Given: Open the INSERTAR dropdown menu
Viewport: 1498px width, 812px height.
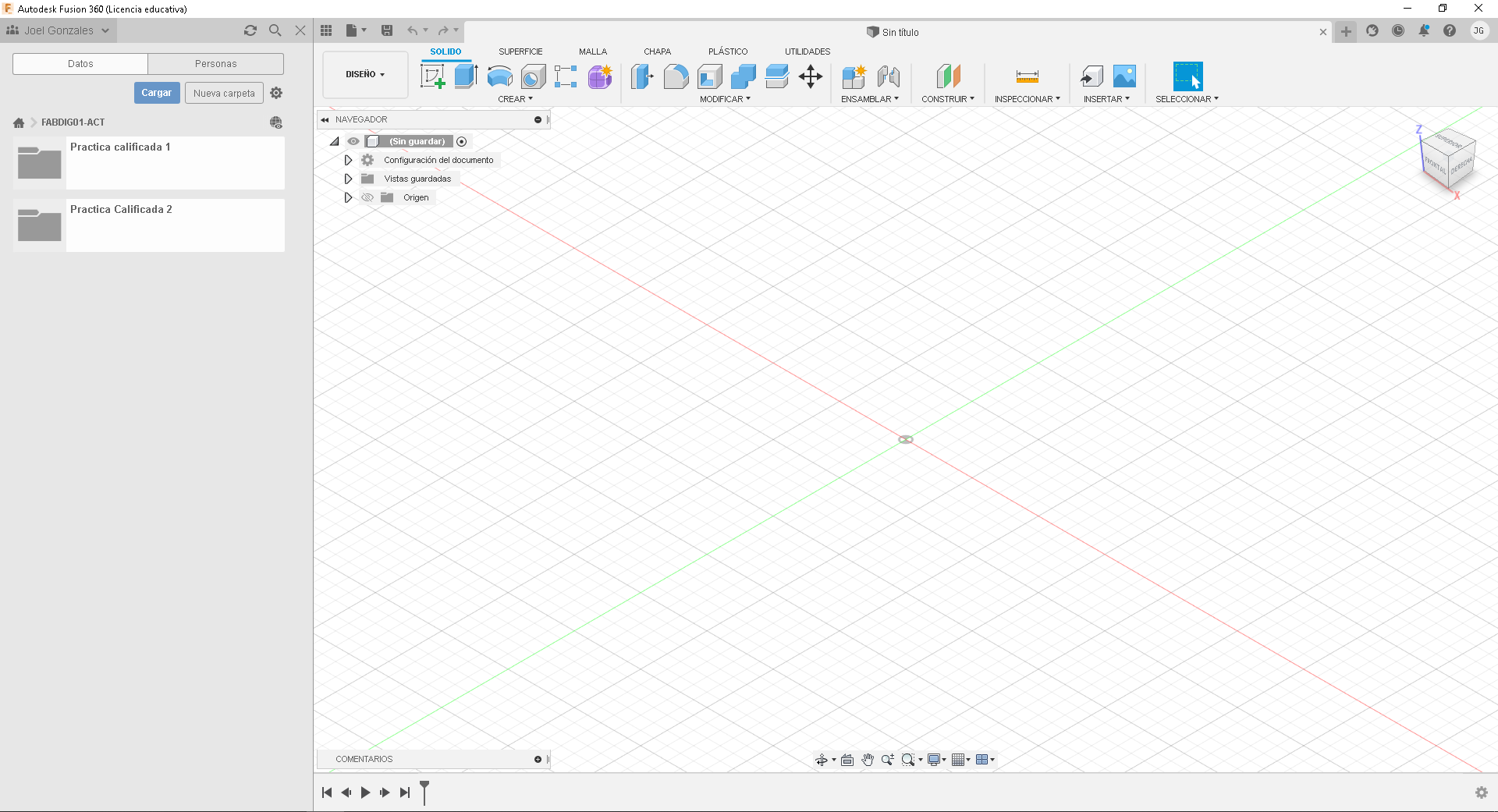Looking at the screenshot, I should (1106, 99).
